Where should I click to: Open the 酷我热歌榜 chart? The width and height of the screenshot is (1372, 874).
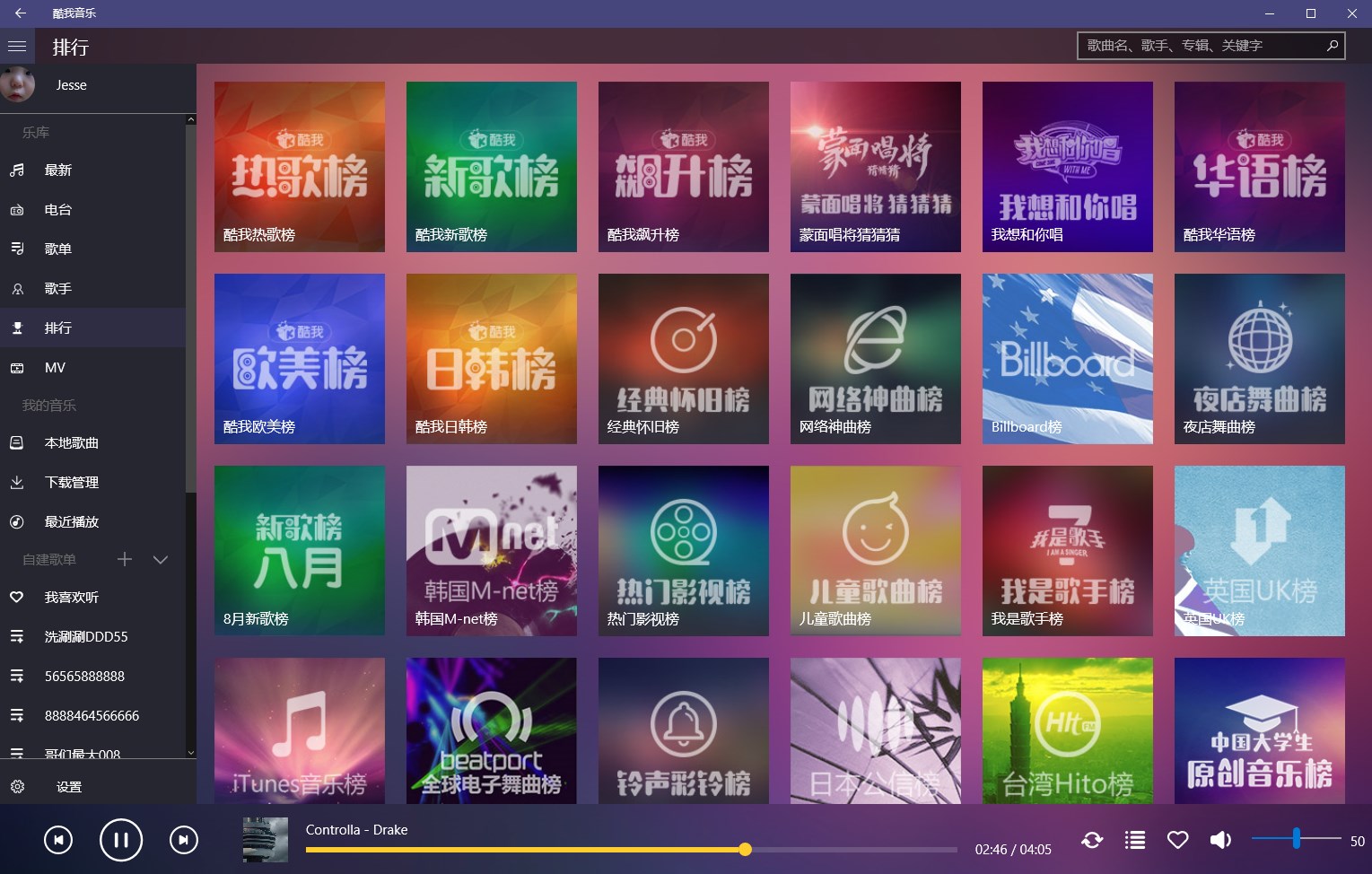pyautogui.click(x=300, y=167)
